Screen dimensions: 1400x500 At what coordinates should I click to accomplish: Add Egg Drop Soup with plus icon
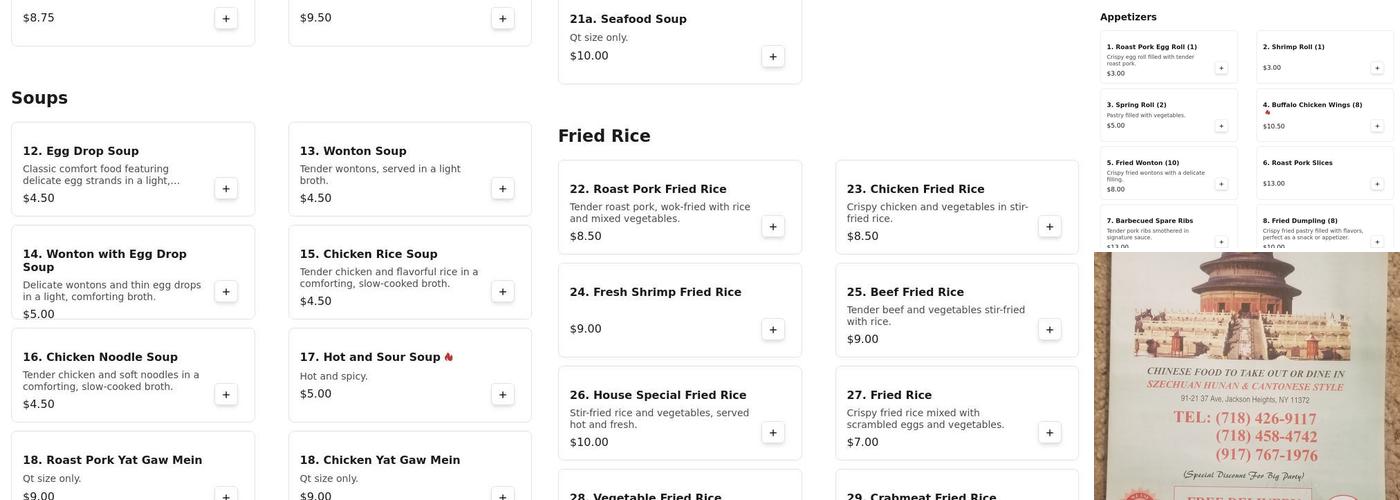coord(226,189)
